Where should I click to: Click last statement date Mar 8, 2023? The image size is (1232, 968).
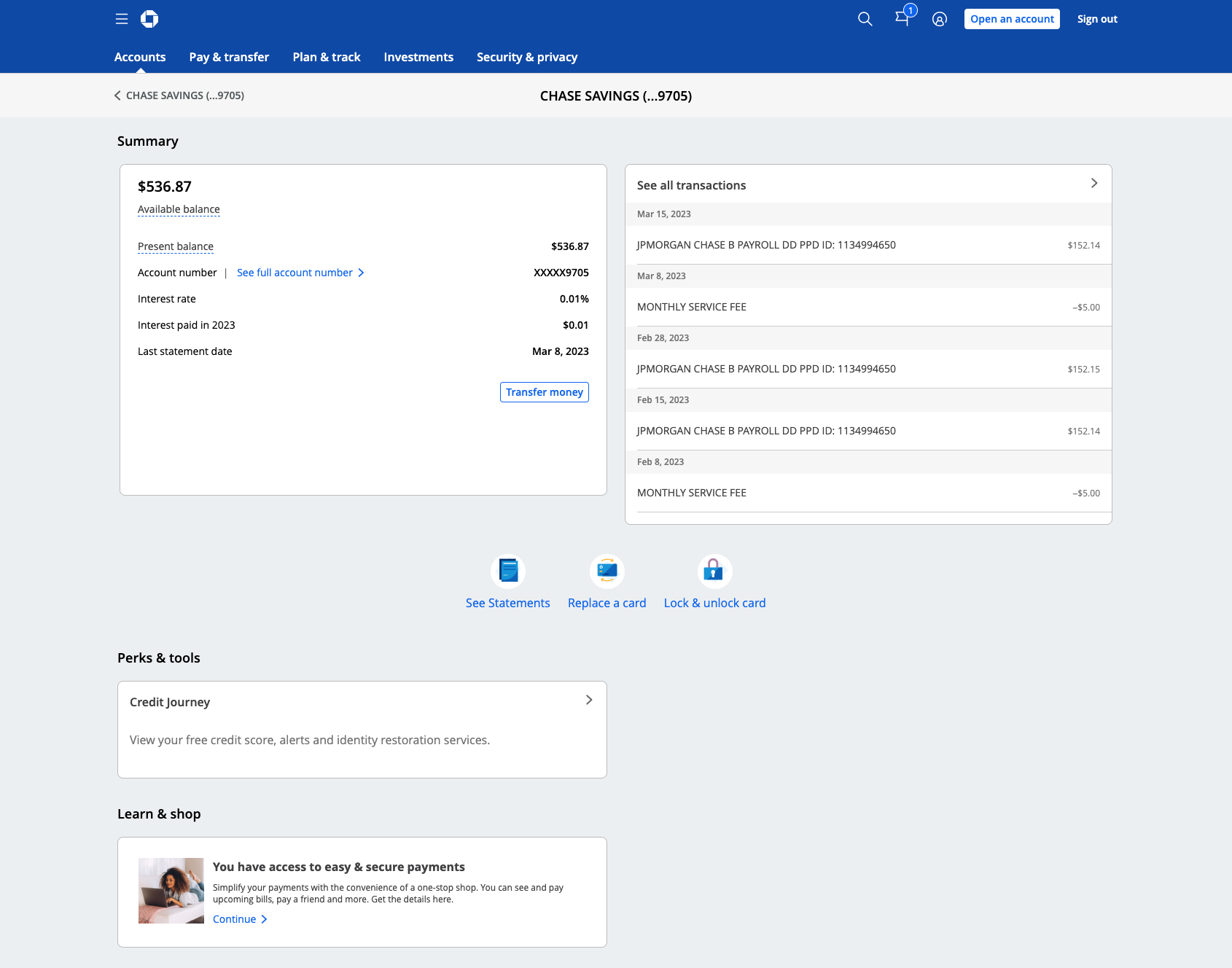click(x=560, y=351)
